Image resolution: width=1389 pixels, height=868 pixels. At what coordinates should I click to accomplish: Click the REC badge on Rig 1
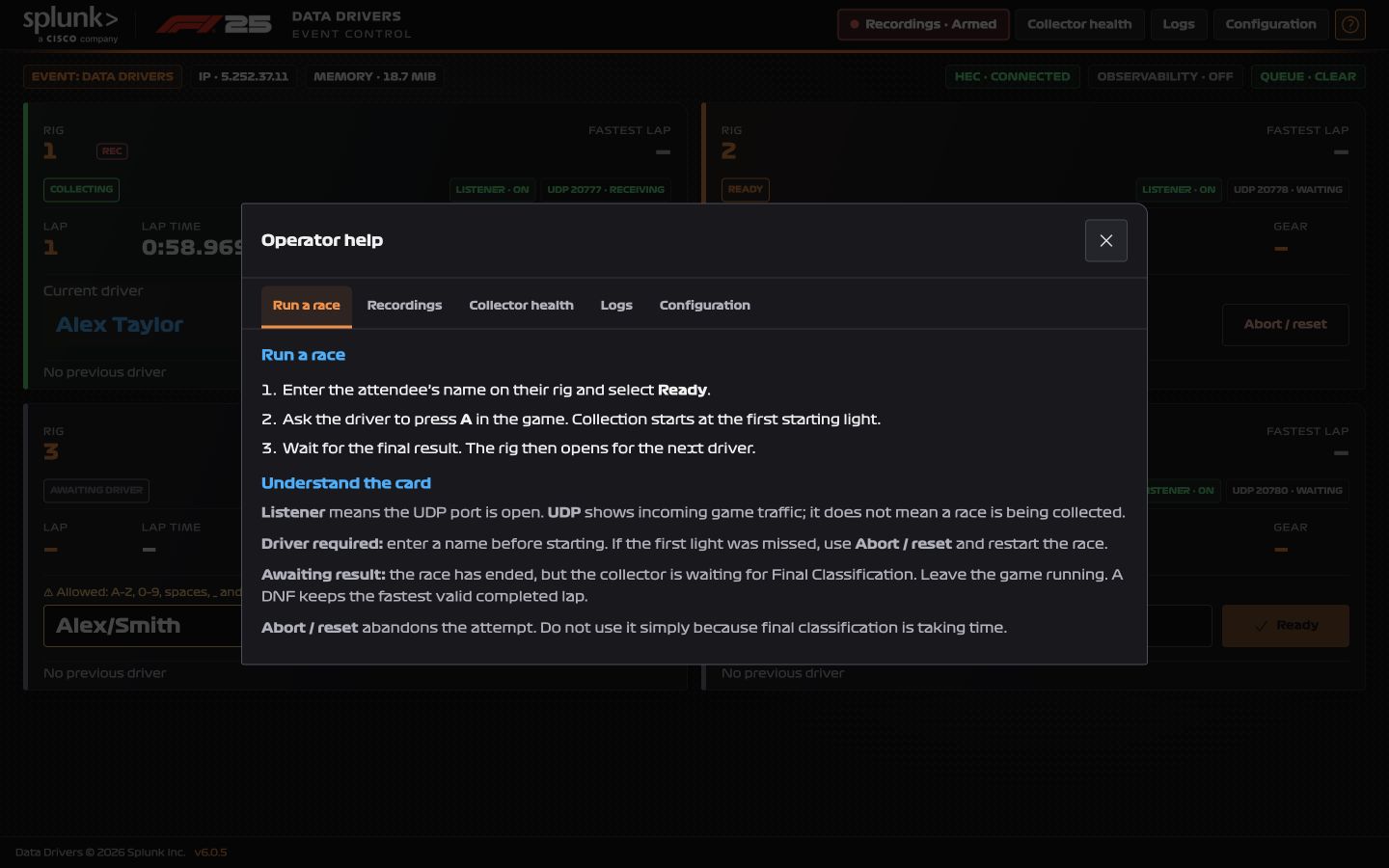point(112,151)
